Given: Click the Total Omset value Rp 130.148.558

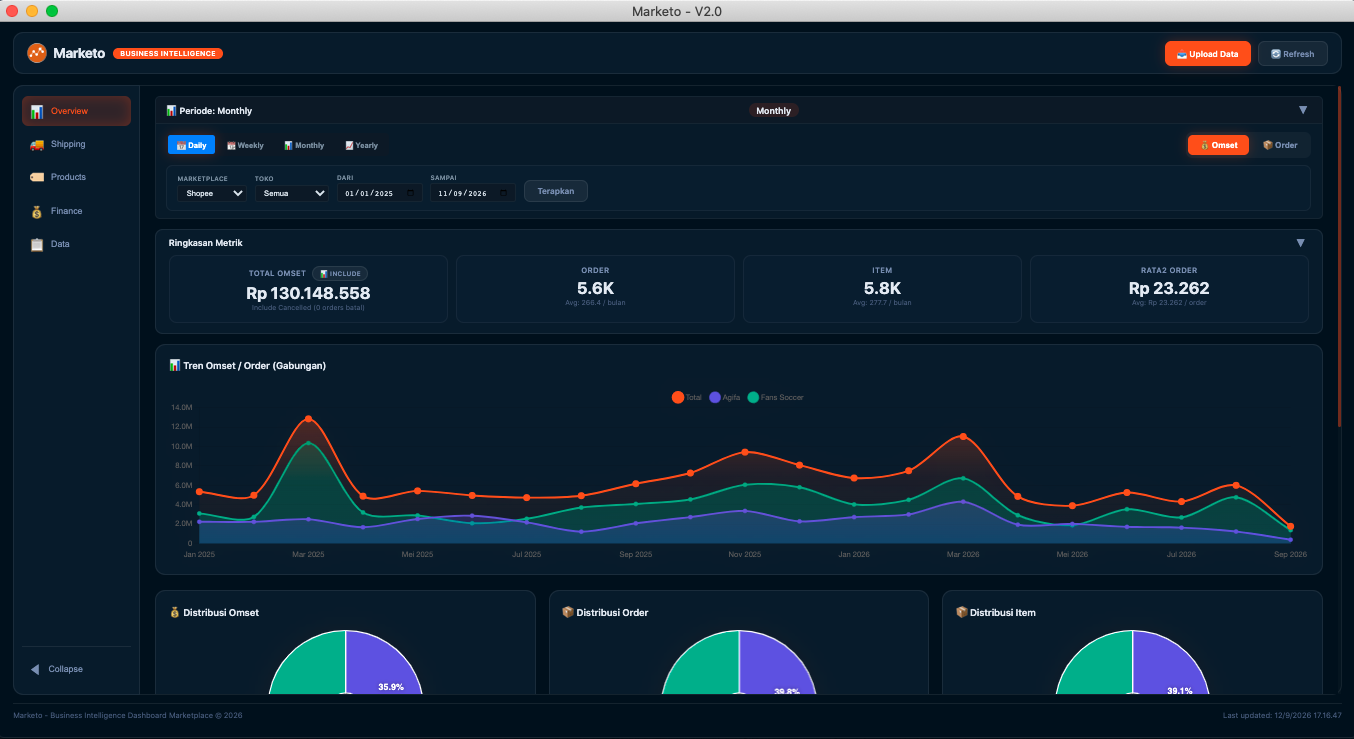Looking at the screenshot, I should point(308,293).
